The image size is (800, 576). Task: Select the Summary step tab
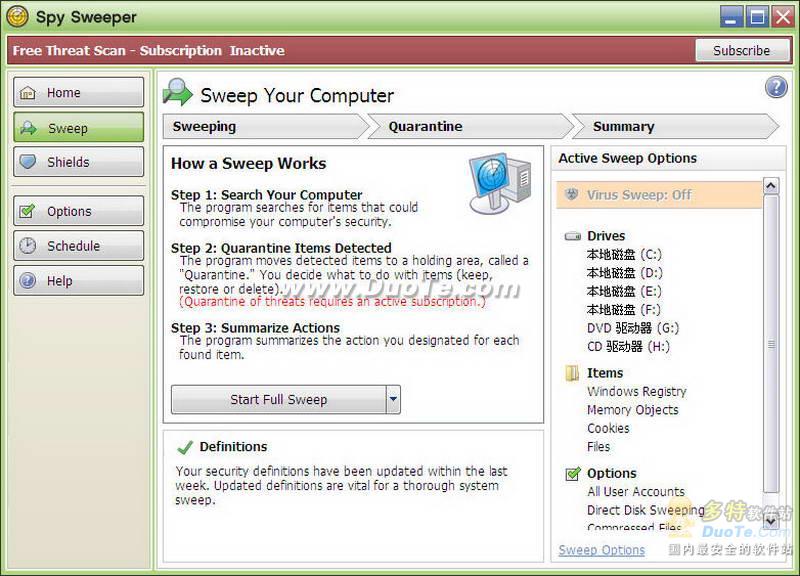click(x=676, y=126)
